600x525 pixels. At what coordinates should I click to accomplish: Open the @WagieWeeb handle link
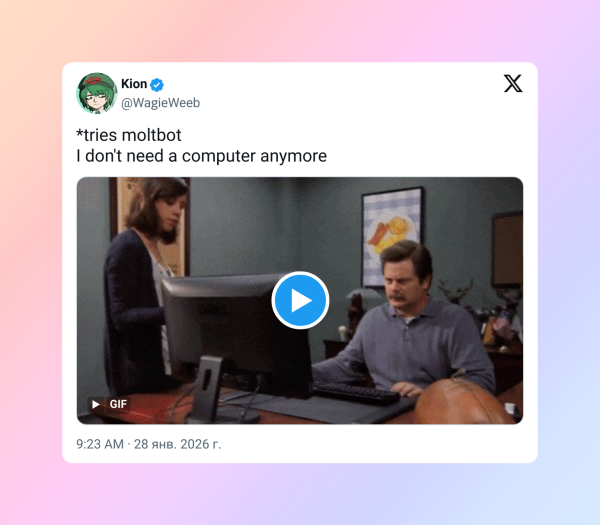pos(160,103)
